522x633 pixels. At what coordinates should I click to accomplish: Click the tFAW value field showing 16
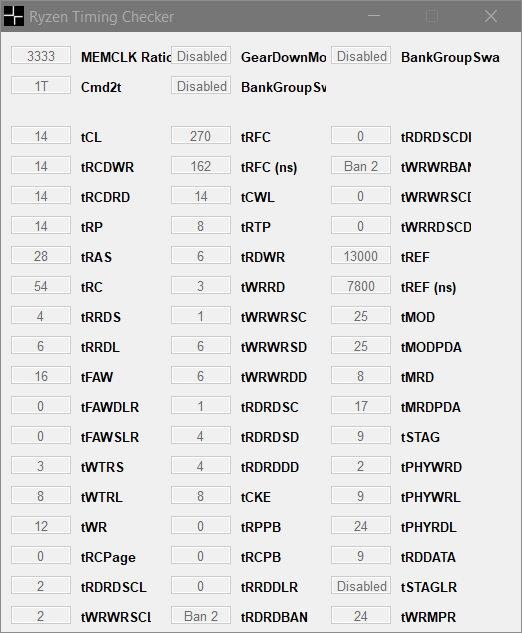41,375
